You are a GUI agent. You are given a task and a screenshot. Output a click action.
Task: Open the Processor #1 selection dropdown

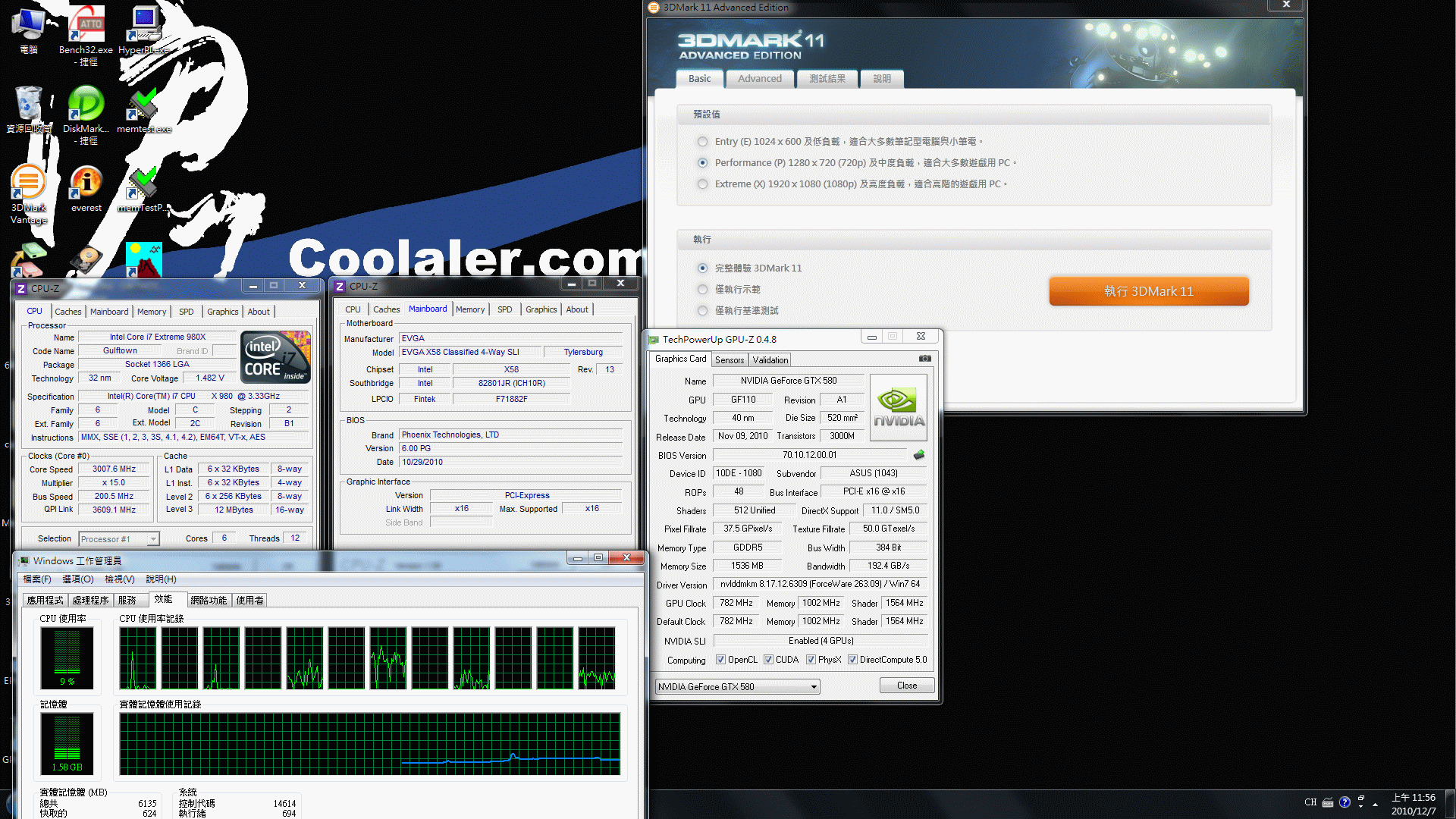118,539
